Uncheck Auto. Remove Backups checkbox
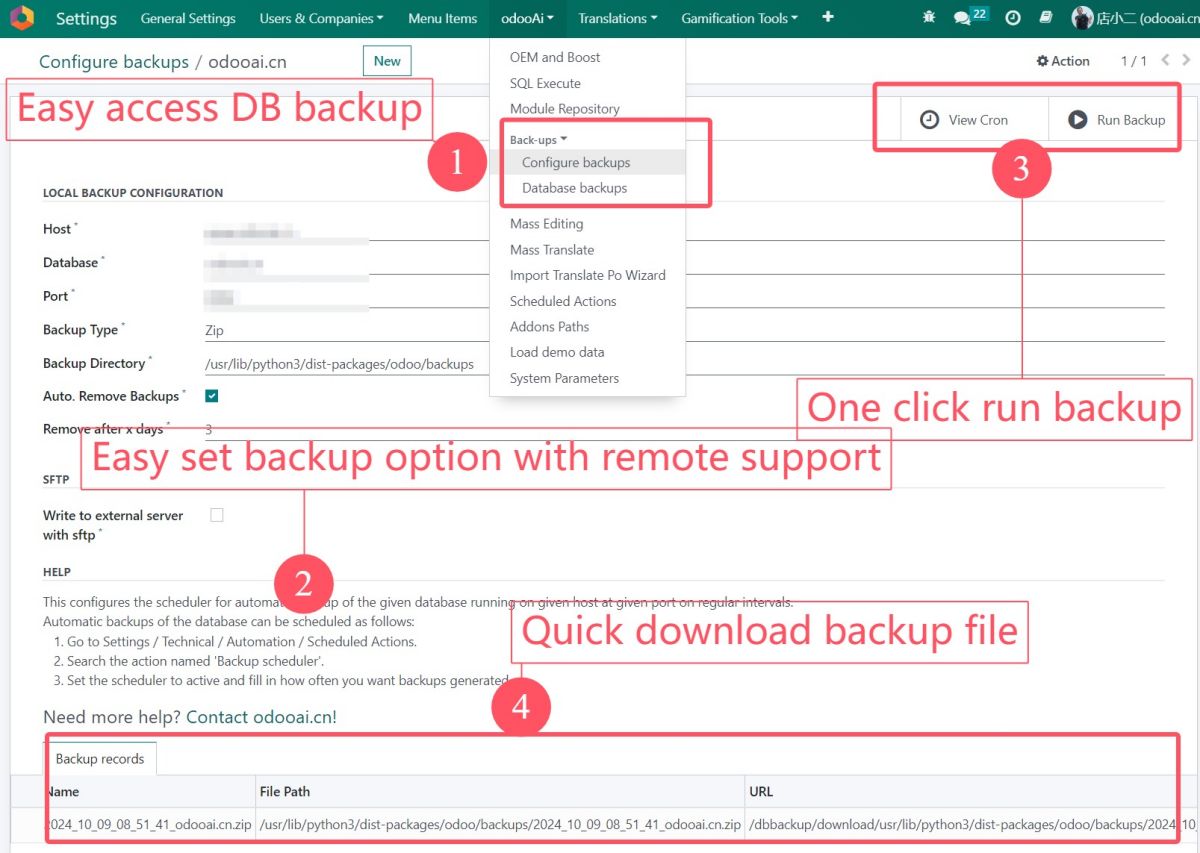 (212, 396)
